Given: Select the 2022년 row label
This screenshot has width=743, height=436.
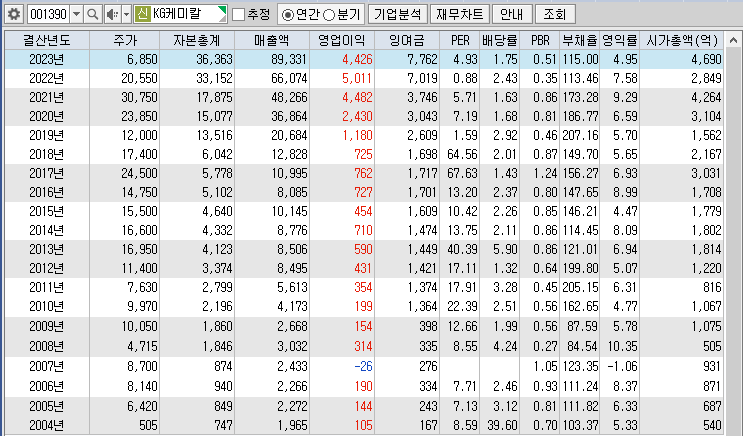Looking at the screenshot, I should (x=46, y=78).
